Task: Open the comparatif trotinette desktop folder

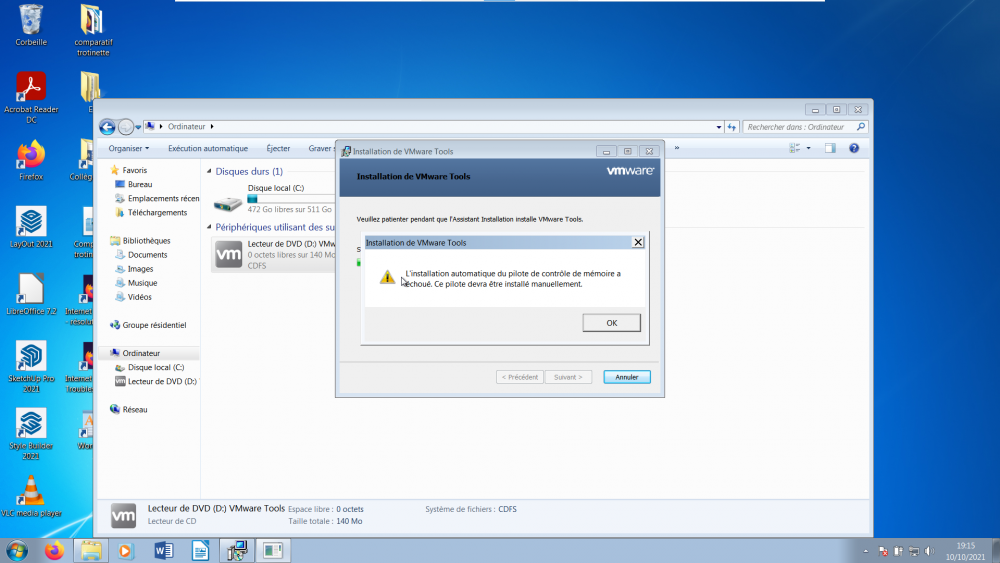Action: coord(92,30)
